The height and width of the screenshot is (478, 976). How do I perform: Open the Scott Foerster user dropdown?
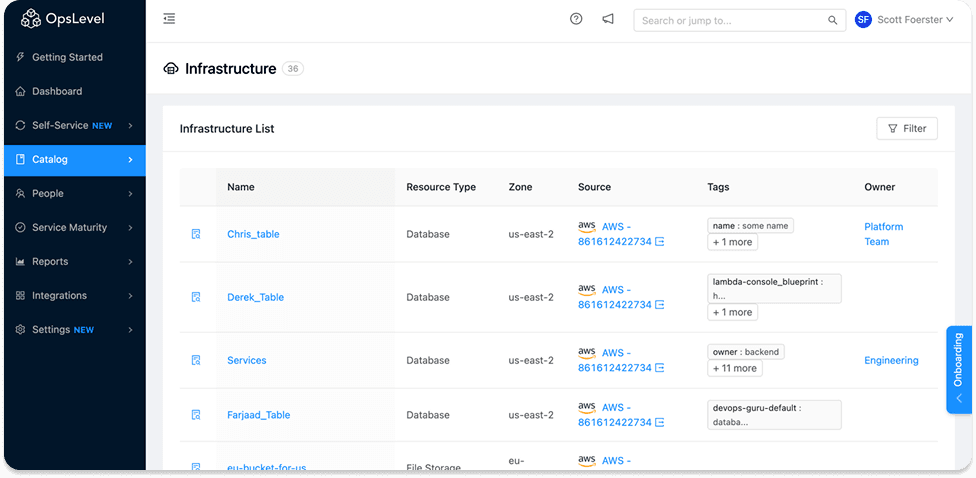(x=904, y=20)
